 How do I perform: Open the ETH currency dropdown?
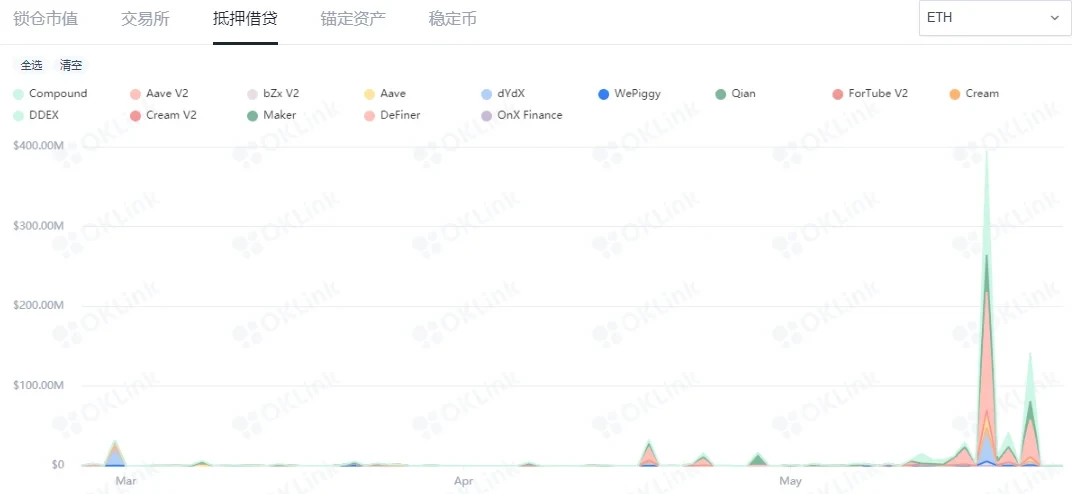click(x=992, y=18)
